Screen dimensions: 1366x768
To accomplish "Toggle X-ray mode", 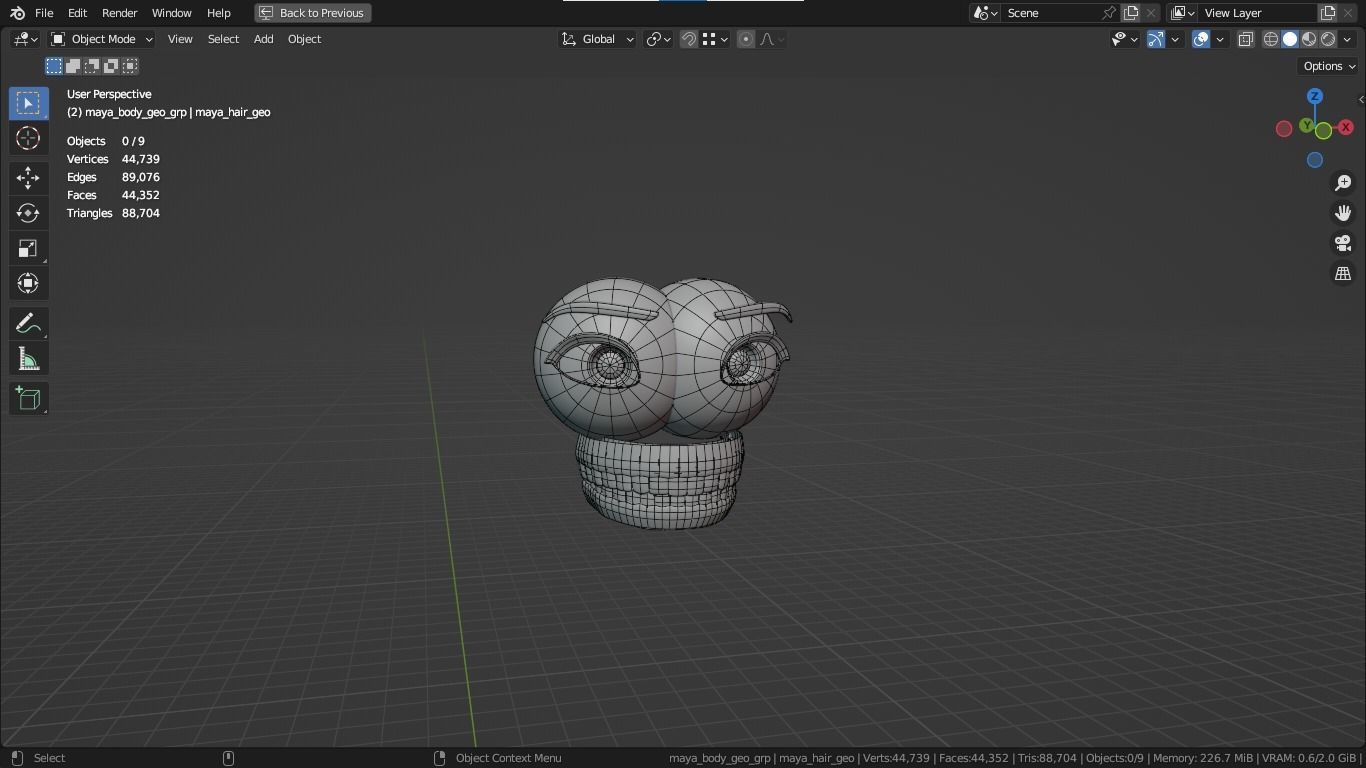I will click(1246, 39).
